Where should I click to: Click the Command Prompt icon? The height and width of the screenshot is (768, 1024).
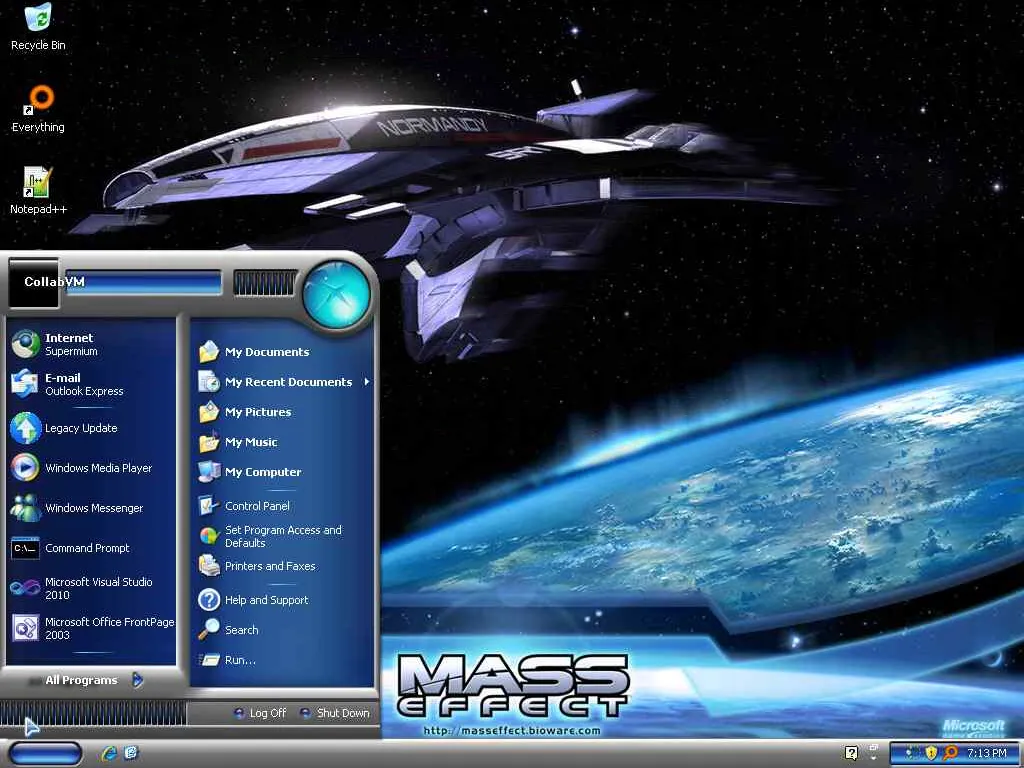(x=25, y=548)
